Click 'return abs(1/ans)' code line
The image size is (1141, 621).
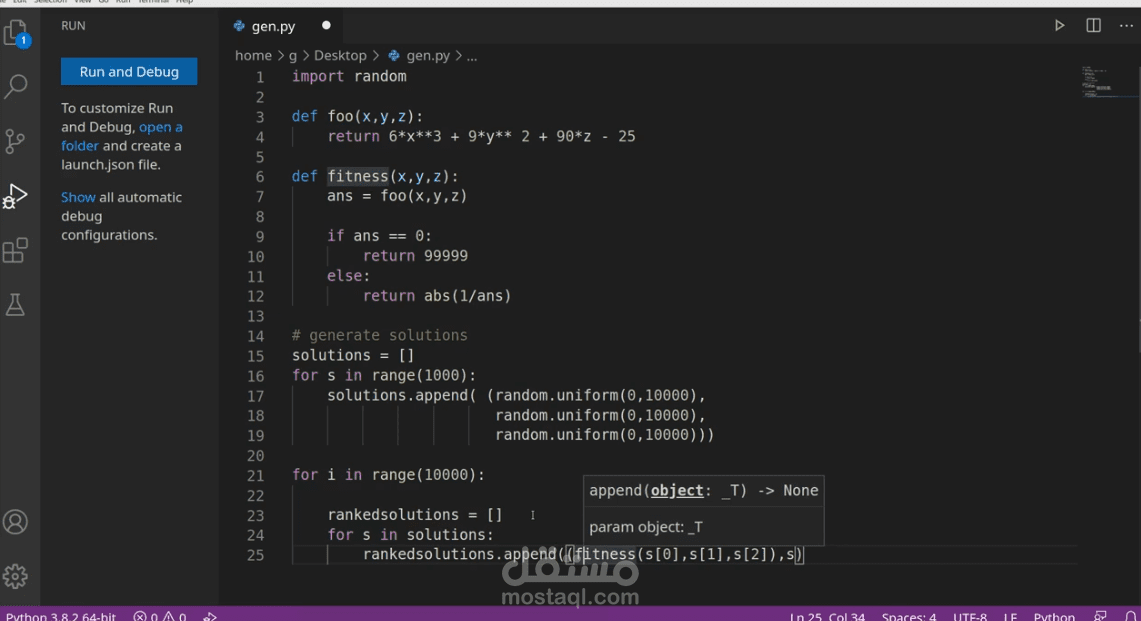[437, 296]
